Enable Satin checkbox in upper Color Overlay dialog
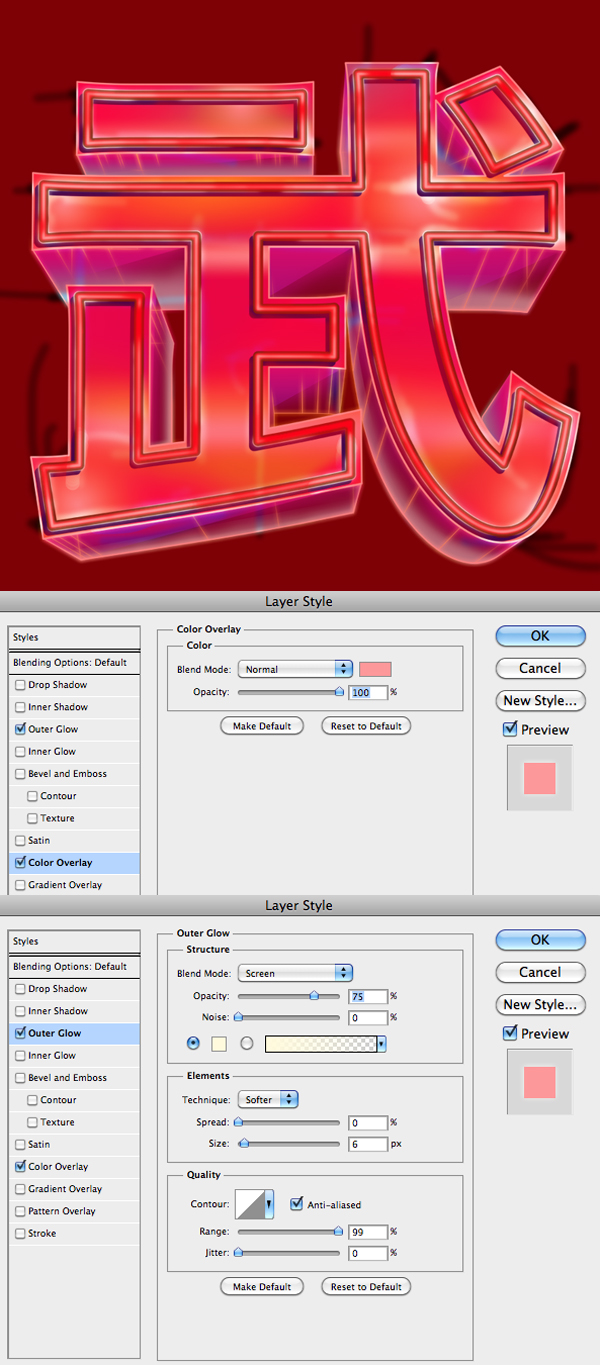600x1365 pixels. (20, 840)
